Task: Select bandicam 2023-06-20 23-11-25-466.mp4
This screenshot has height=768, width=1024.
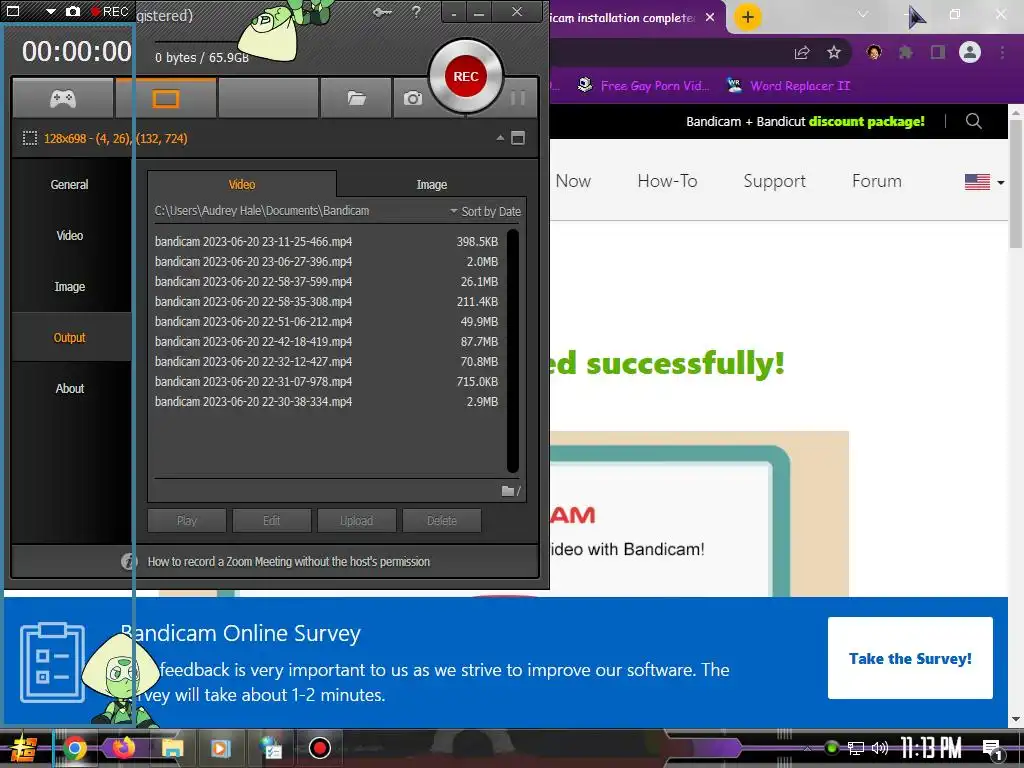Action: tap(327, 242)
